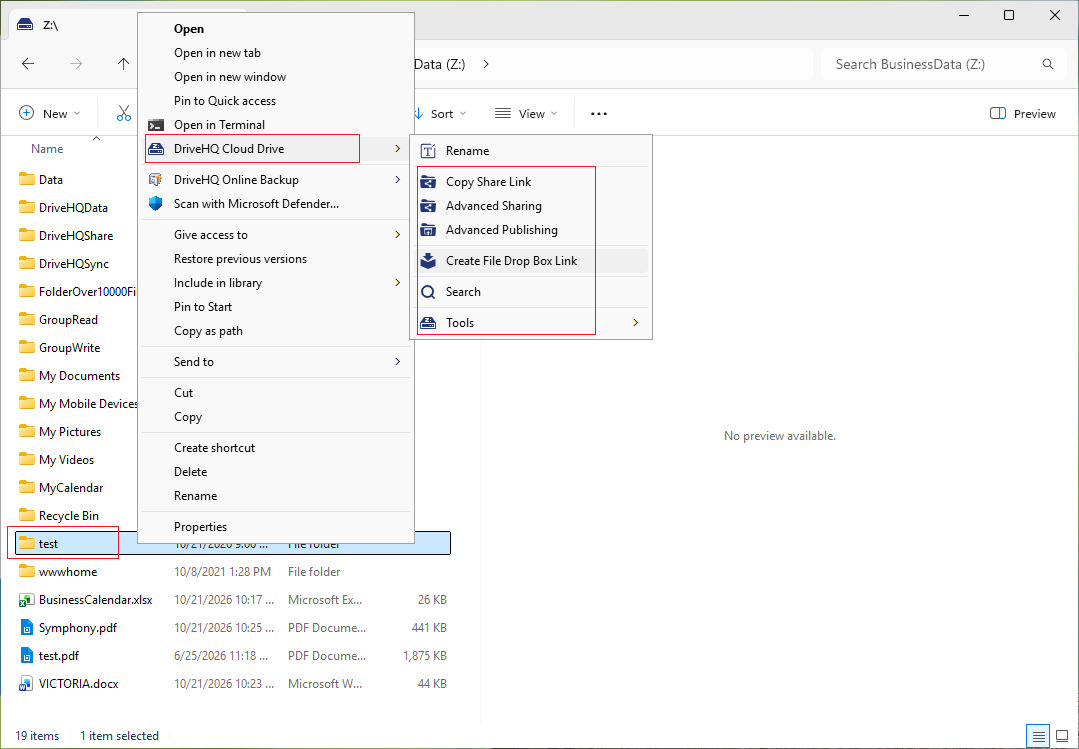Switch to details view icon in status bar
This screenshot has width=1079, height=749.
[1038, 735]
